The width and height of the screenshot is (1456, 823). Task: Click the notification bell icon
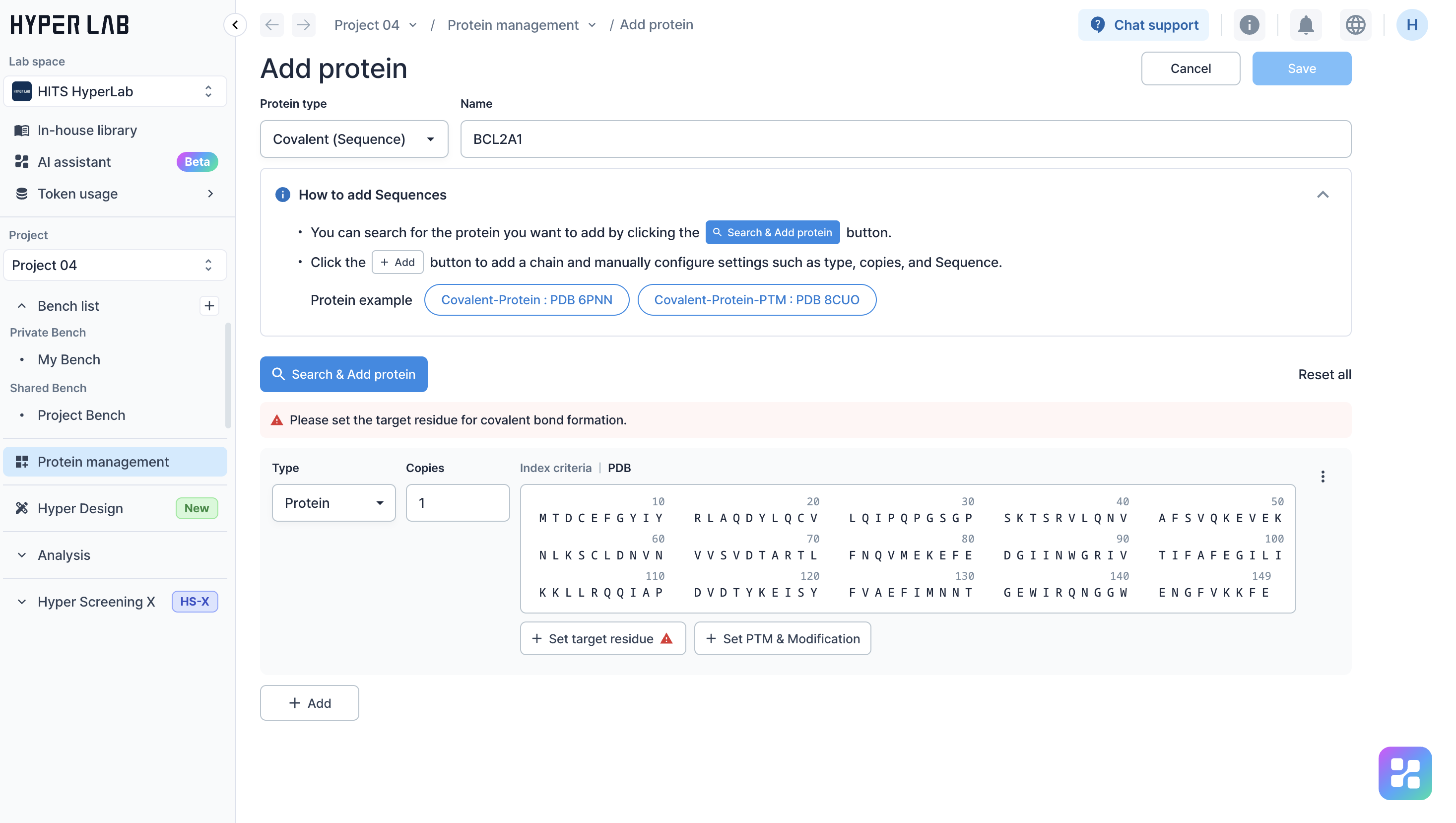(x=1305, y=25)
